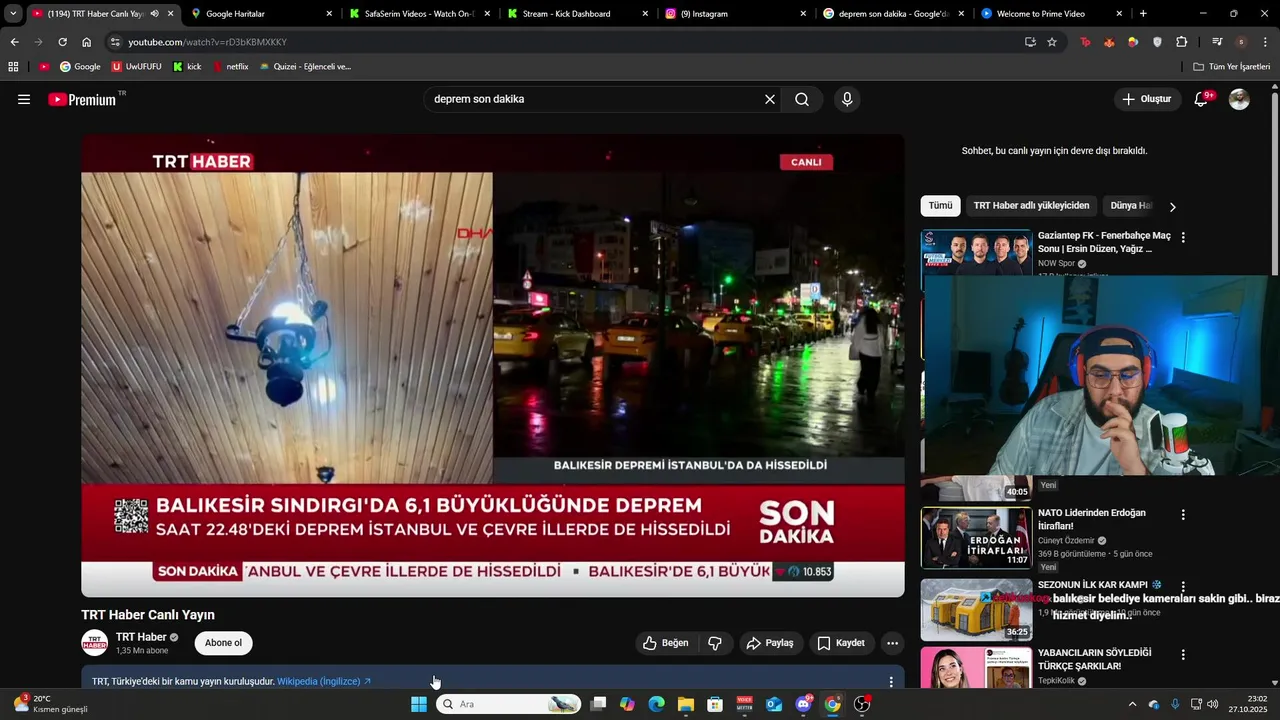Open Chrome three-dot menu
The width and height of the screenshot is (1280, 720).
(x=1265, y=42)
